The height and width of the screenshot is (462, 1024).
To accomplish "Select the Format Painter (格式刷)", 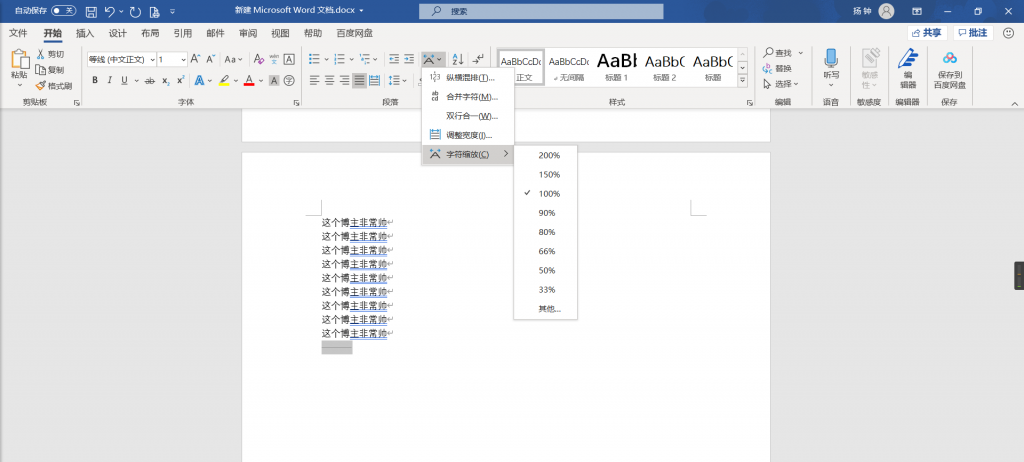I will pos(54,86).
